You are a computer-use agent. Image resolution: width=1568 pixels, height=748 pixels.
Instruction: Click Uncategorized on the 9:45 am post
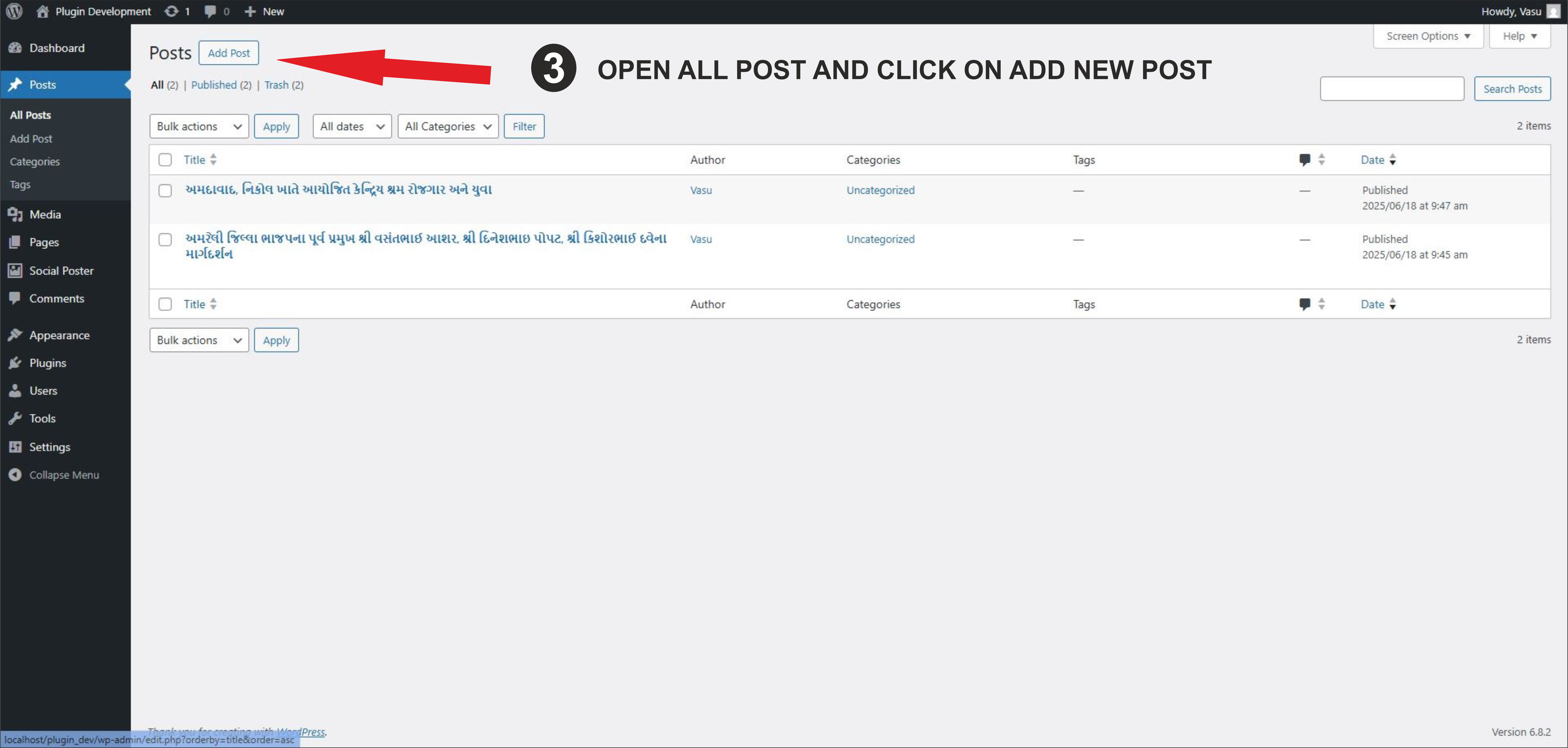(x=880, y=239)
